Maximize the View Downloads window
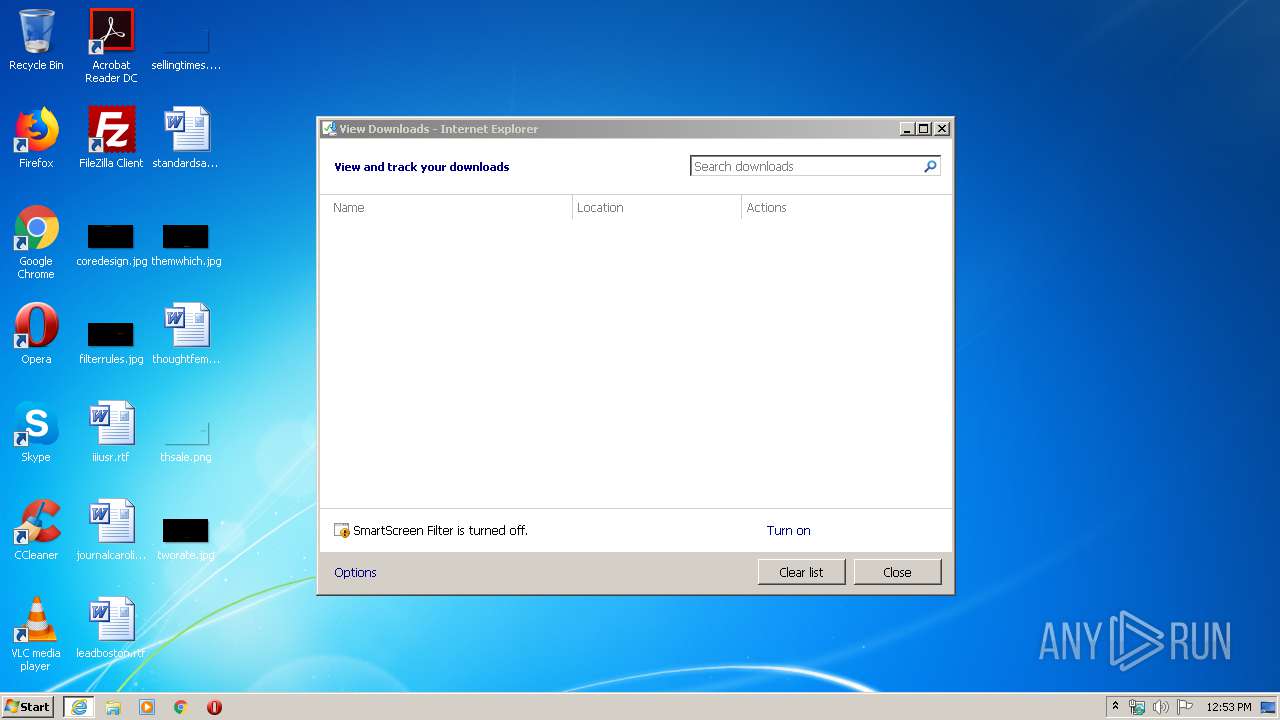 pos(923,128)
